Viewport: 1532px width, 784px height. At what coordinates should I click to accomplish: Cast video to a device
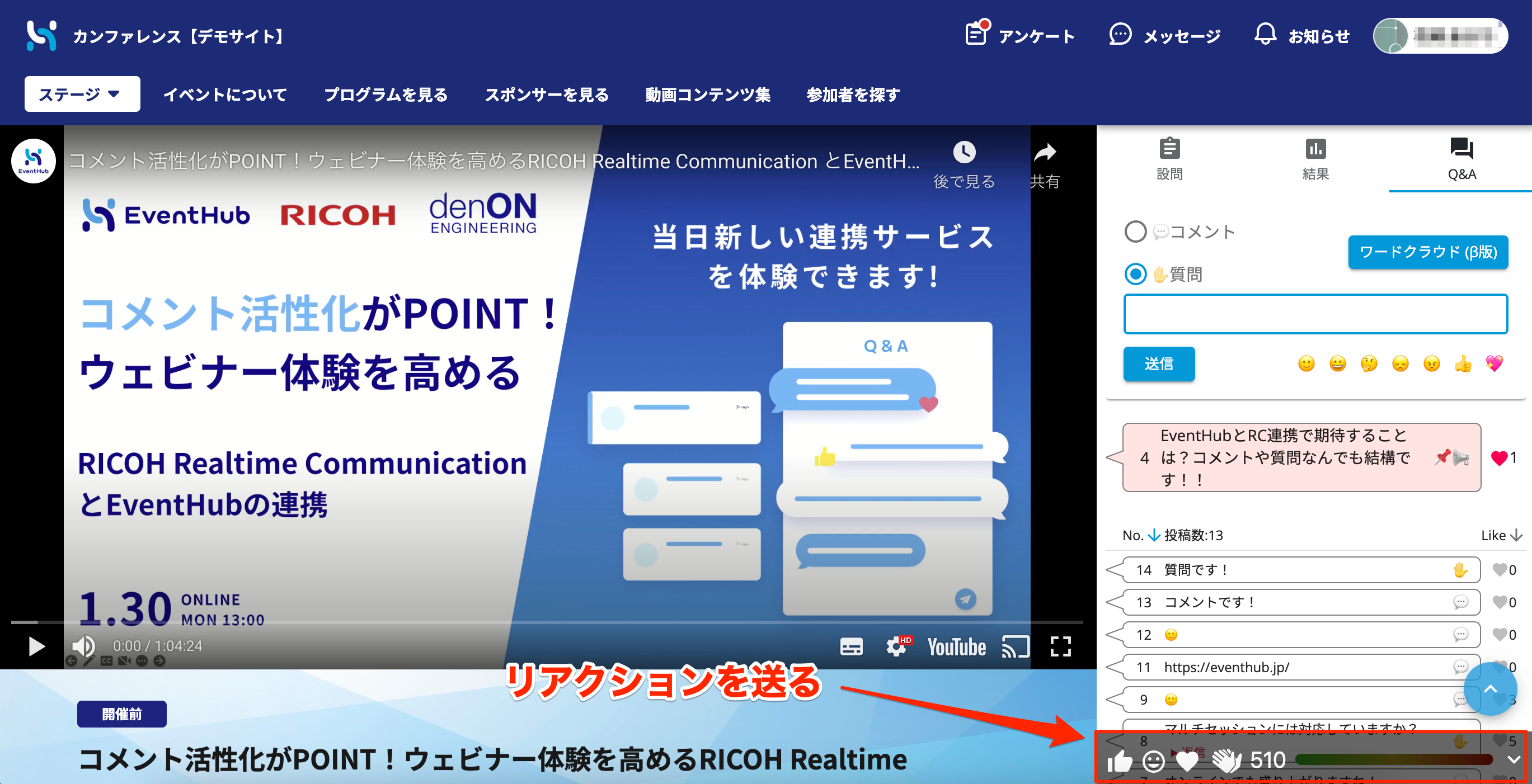click(x=1016, y=646)
